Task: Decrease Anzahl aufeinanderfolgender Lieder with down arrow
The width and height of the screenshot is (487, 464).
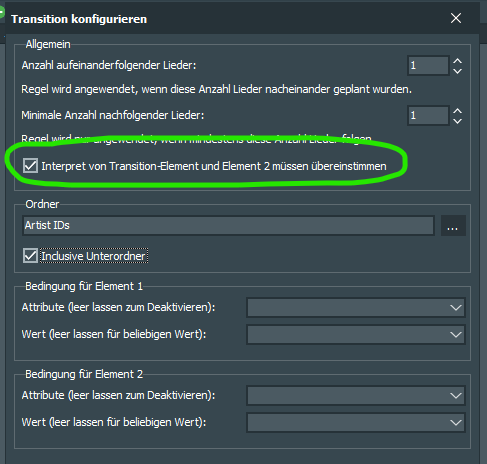Action: 458,71
